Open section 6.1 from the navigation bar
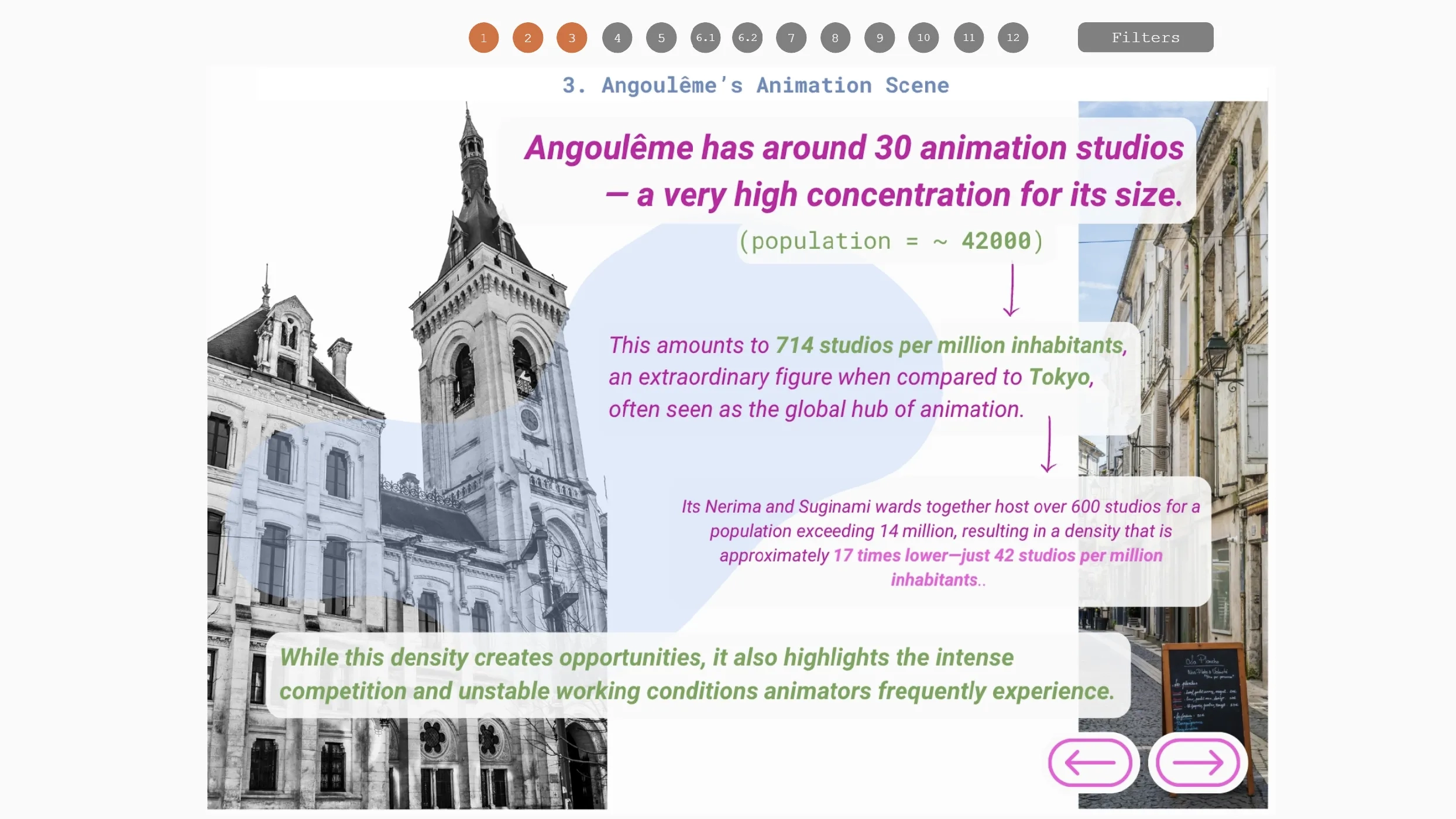Screen dimensions: 1456x819 pos(705,37)
